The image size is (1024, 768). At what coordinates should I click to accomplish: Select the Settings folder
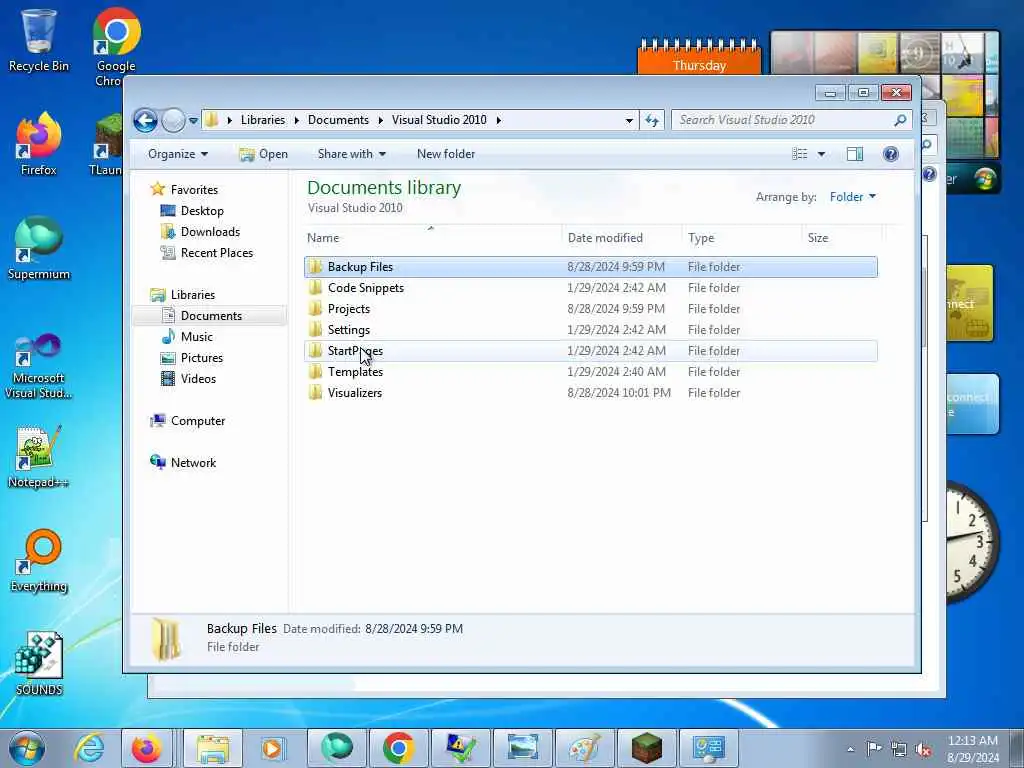tap(590, 329)
